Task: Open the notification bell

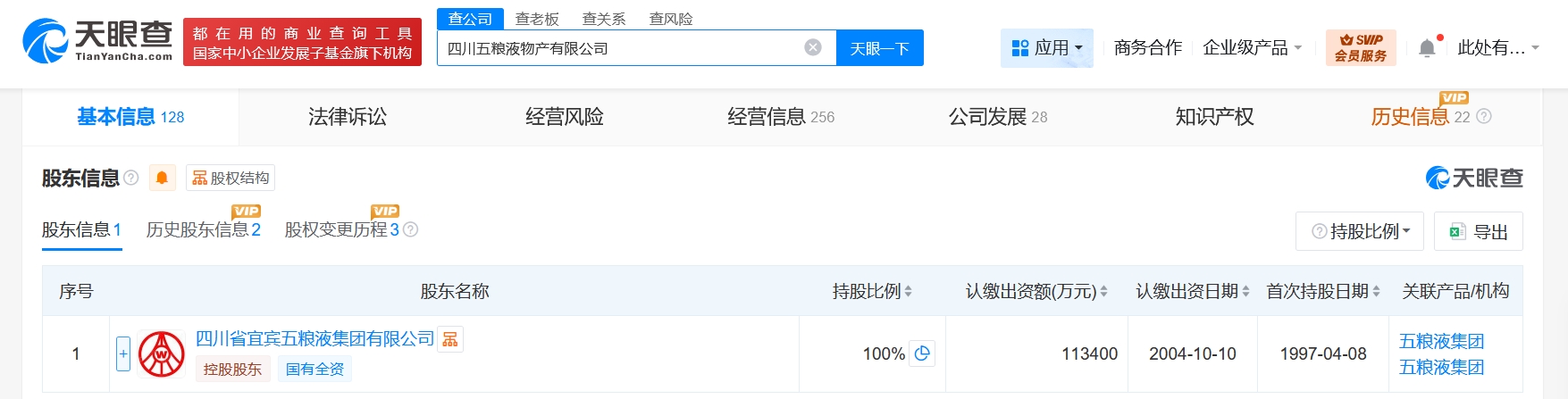Action: (1427, 48)
